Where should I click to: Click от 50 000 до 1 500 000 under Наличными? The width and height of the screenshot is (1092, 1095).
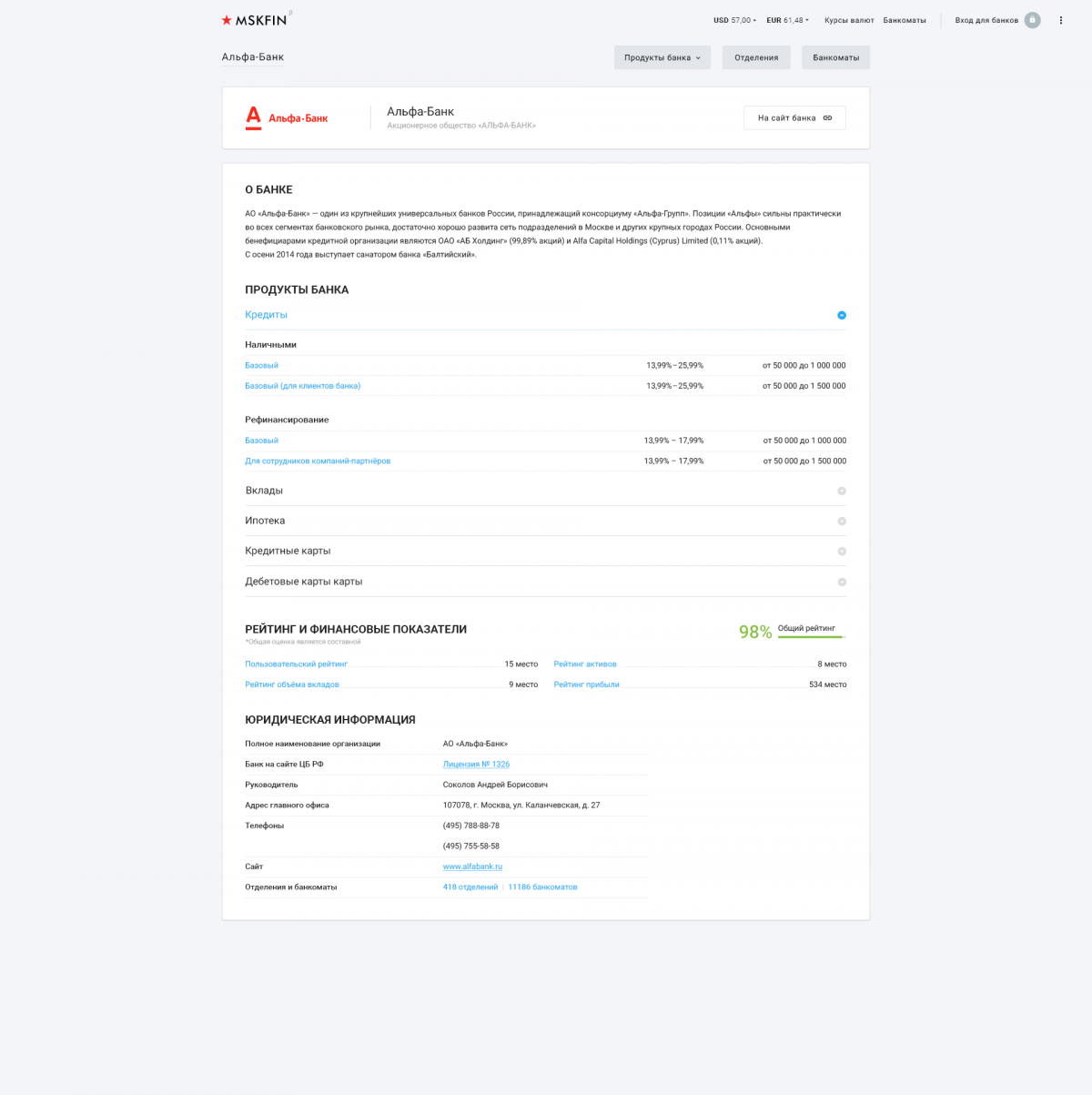click(804, 386)
